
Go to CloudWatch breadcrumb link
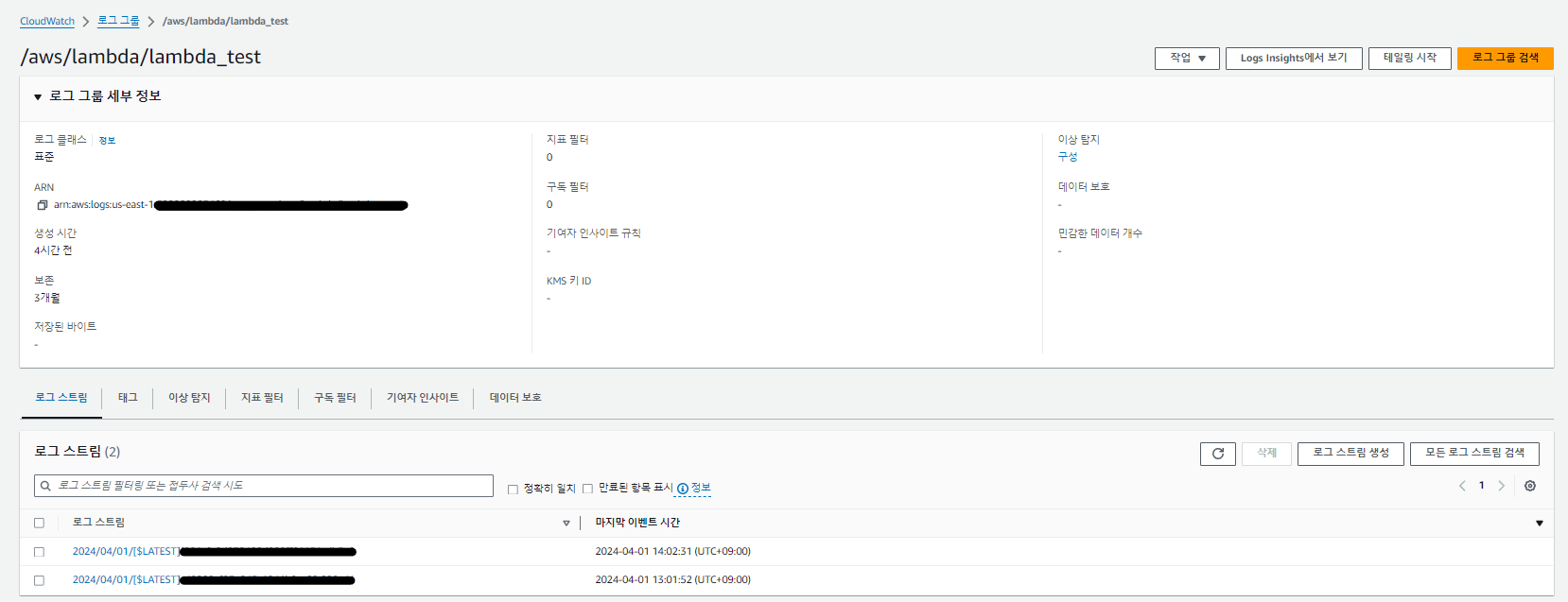click(x=47, y=21)
